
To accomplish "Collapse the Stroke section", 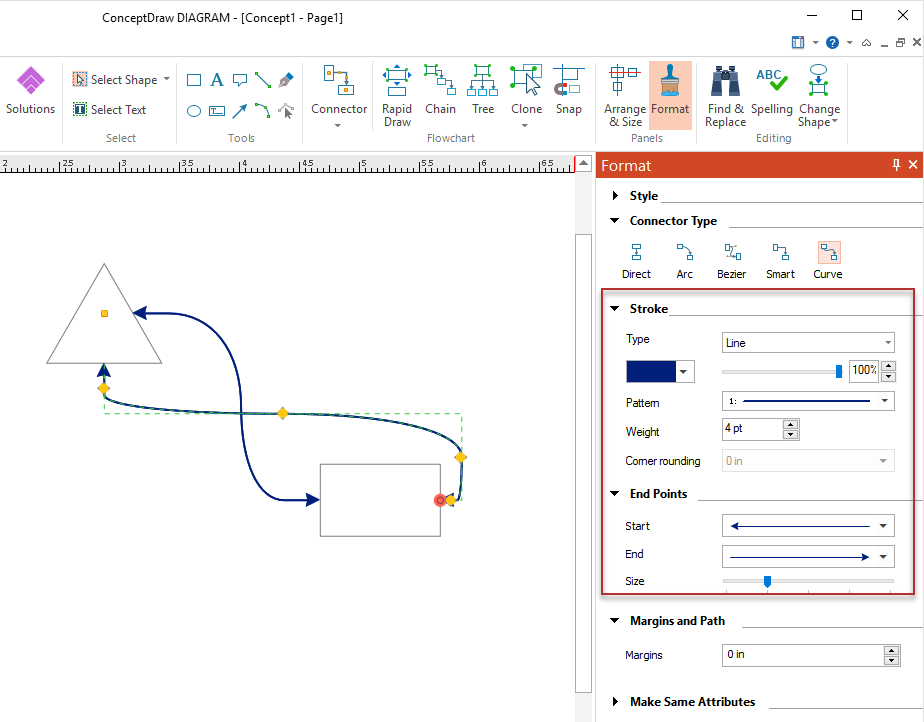I will [615, 309].
